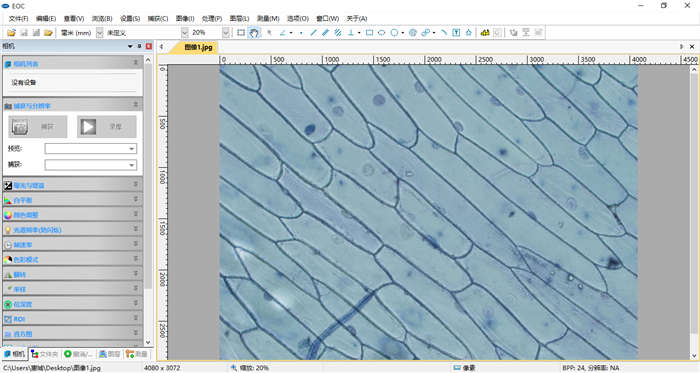Choose the angle measurement tool
Viewport: 700px width, 373px height.
pyautogui.click(x=283, y=33)
